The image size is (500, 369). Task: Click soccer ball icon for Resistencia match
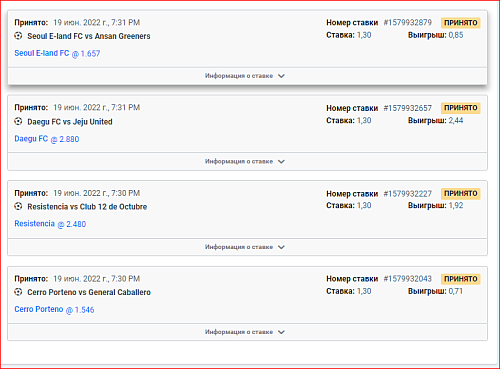18,206
